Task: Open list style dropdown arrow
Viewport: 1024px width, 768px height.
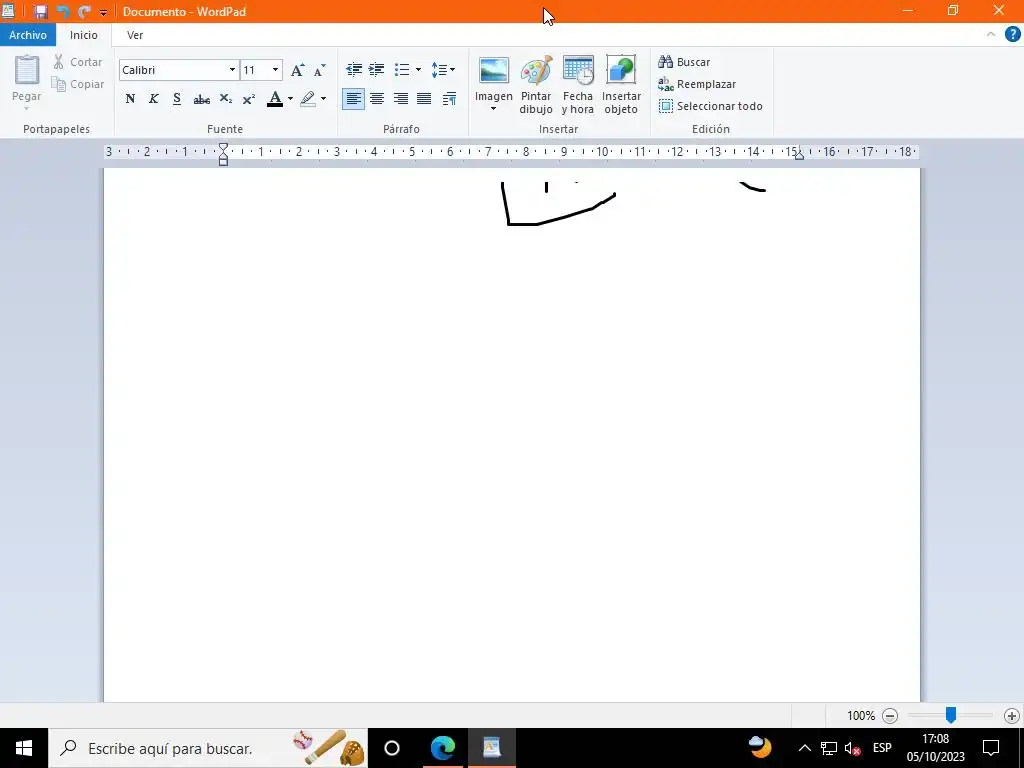Action: click(x=418, y=69)
